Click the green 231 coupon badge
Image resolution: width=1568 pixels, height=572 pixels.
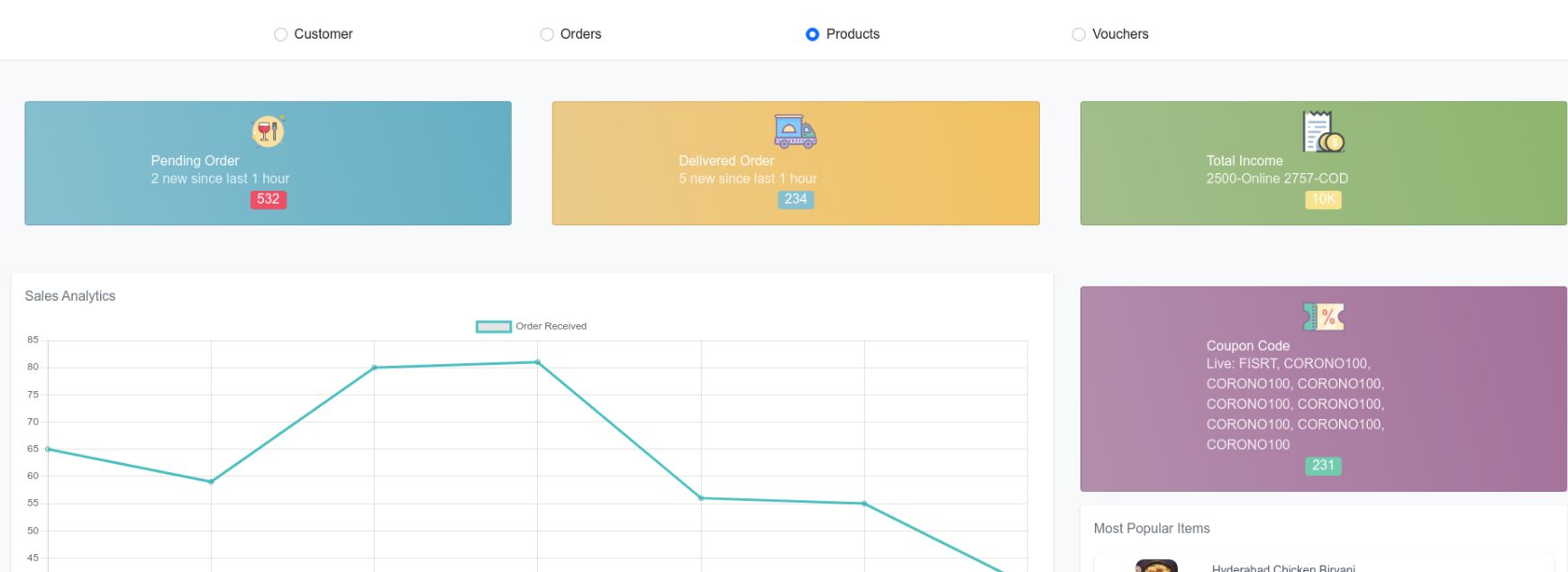coord(1323,466)
